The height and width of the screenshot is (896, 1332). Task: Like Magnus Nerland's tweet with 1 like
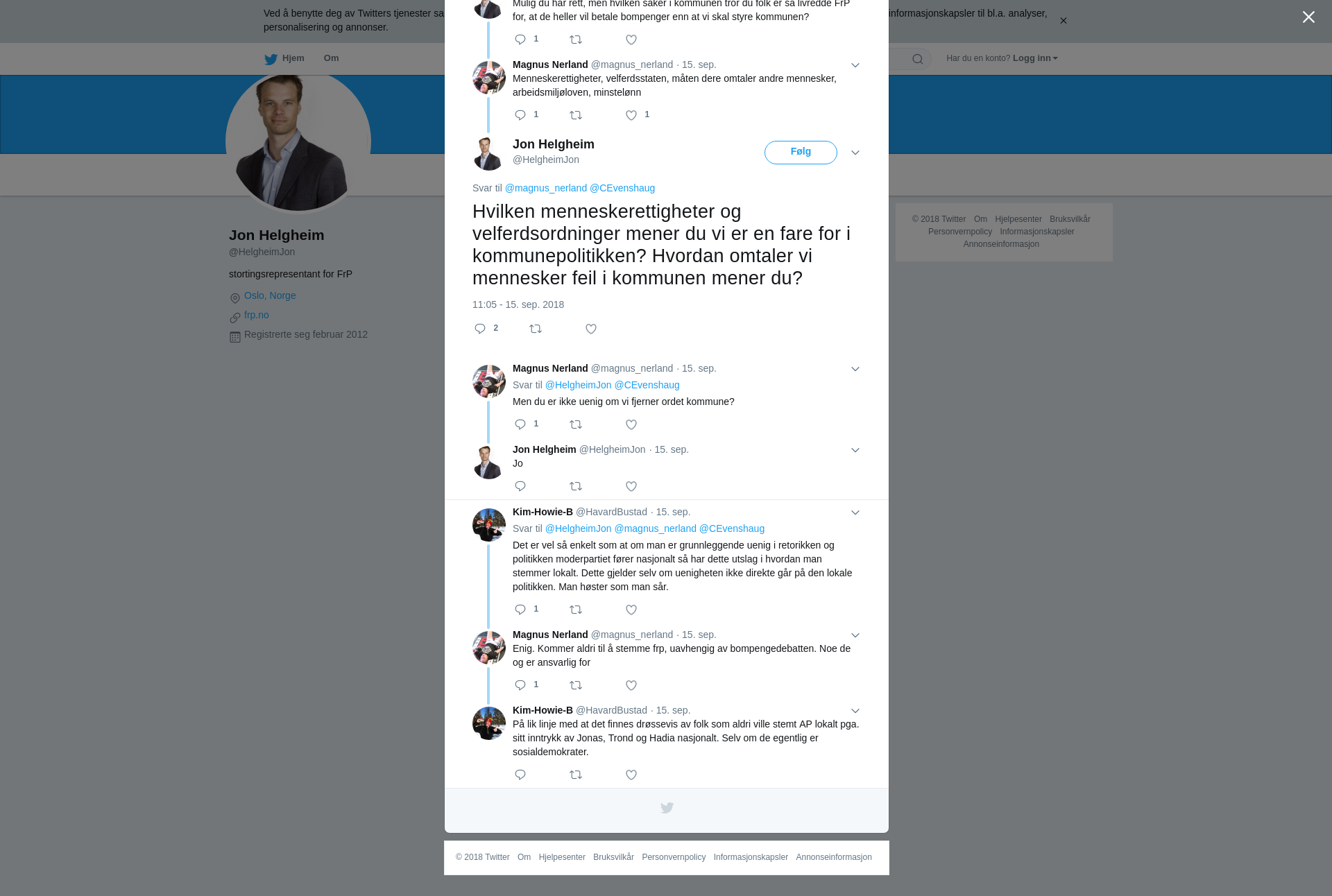click(x=631, y=115)
